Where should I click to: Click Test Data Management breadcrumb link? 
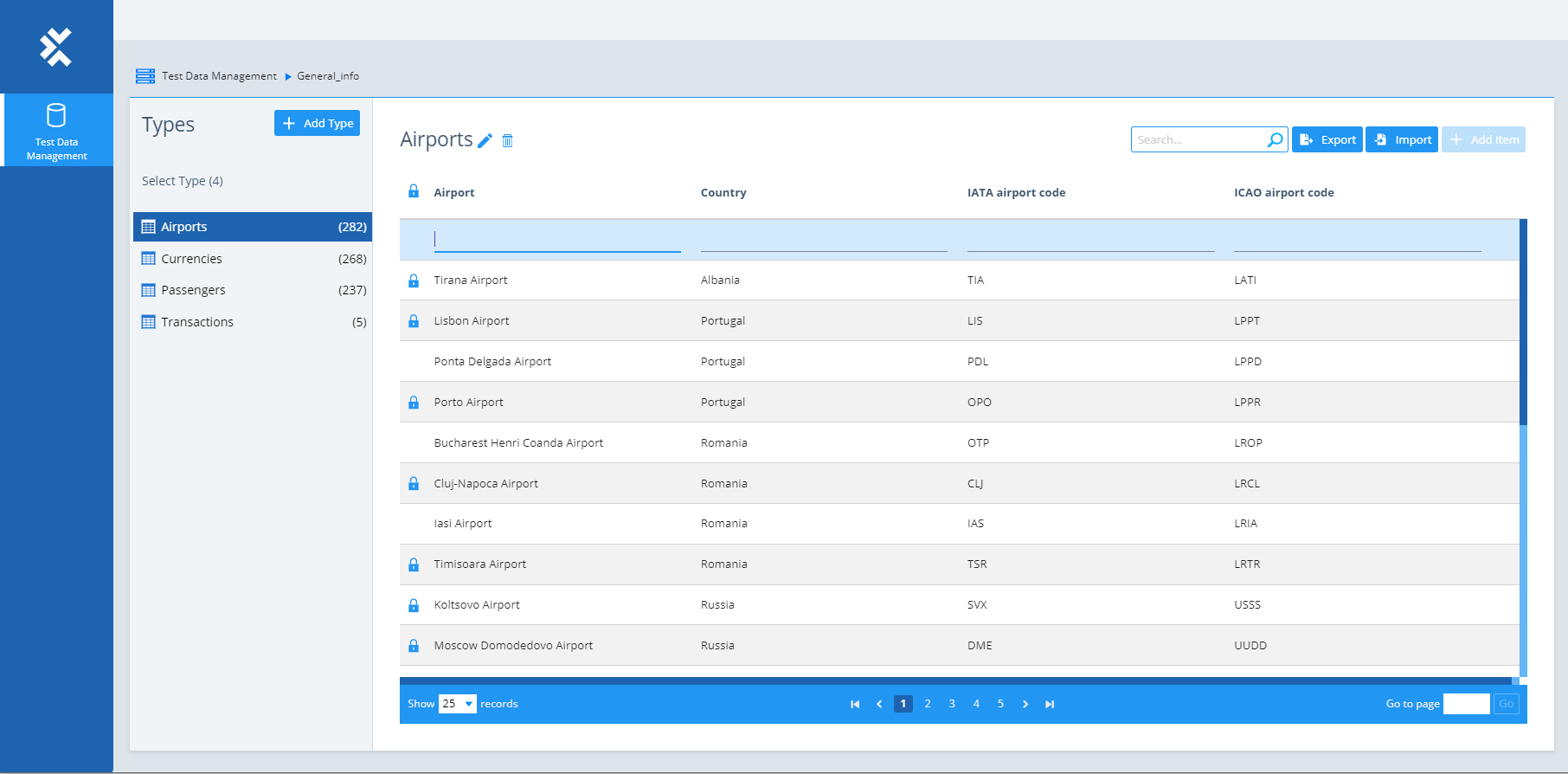click(219, 76)
